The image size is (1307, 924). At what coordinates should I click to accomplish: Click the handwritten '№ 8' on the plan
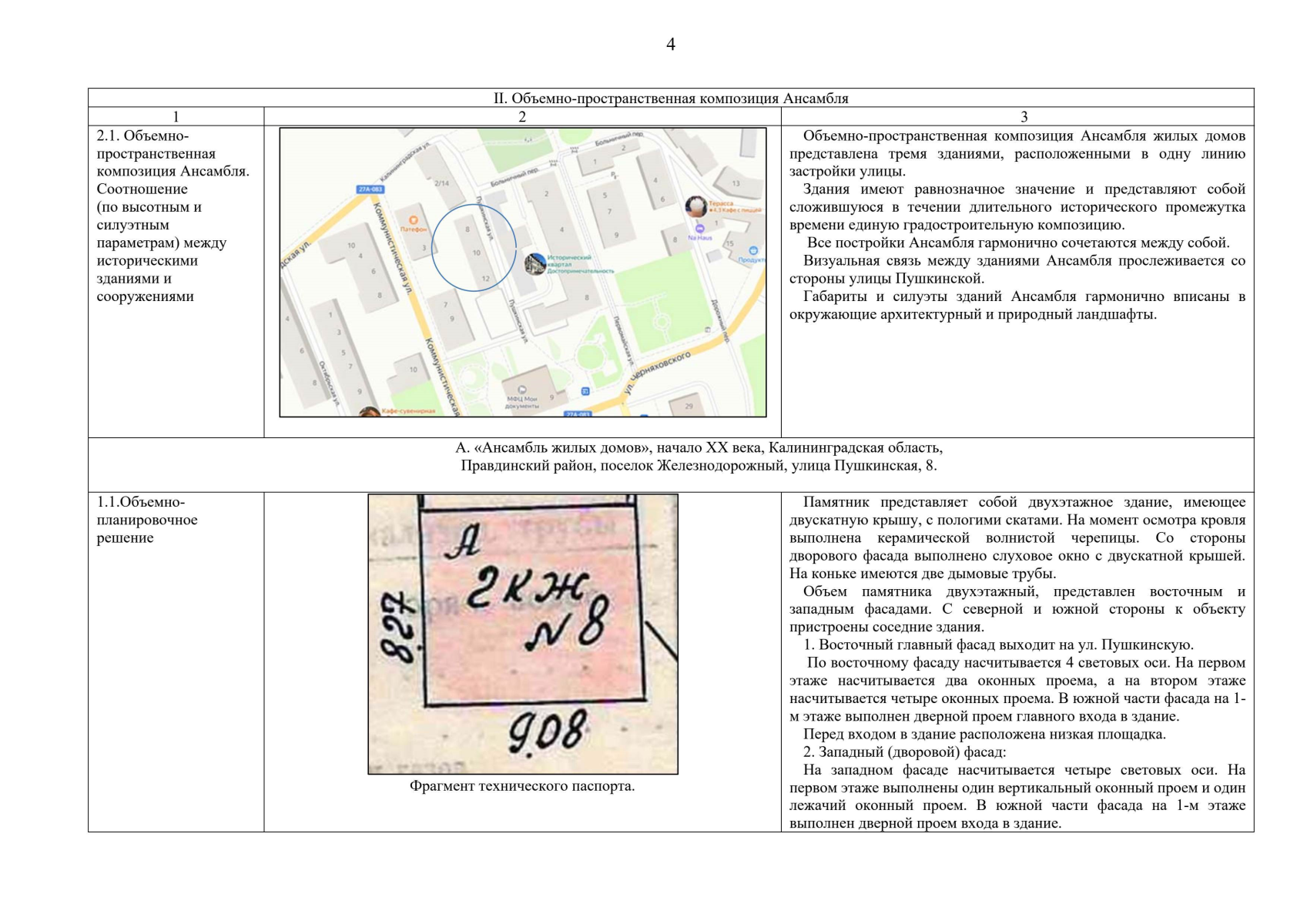[568, 625]
